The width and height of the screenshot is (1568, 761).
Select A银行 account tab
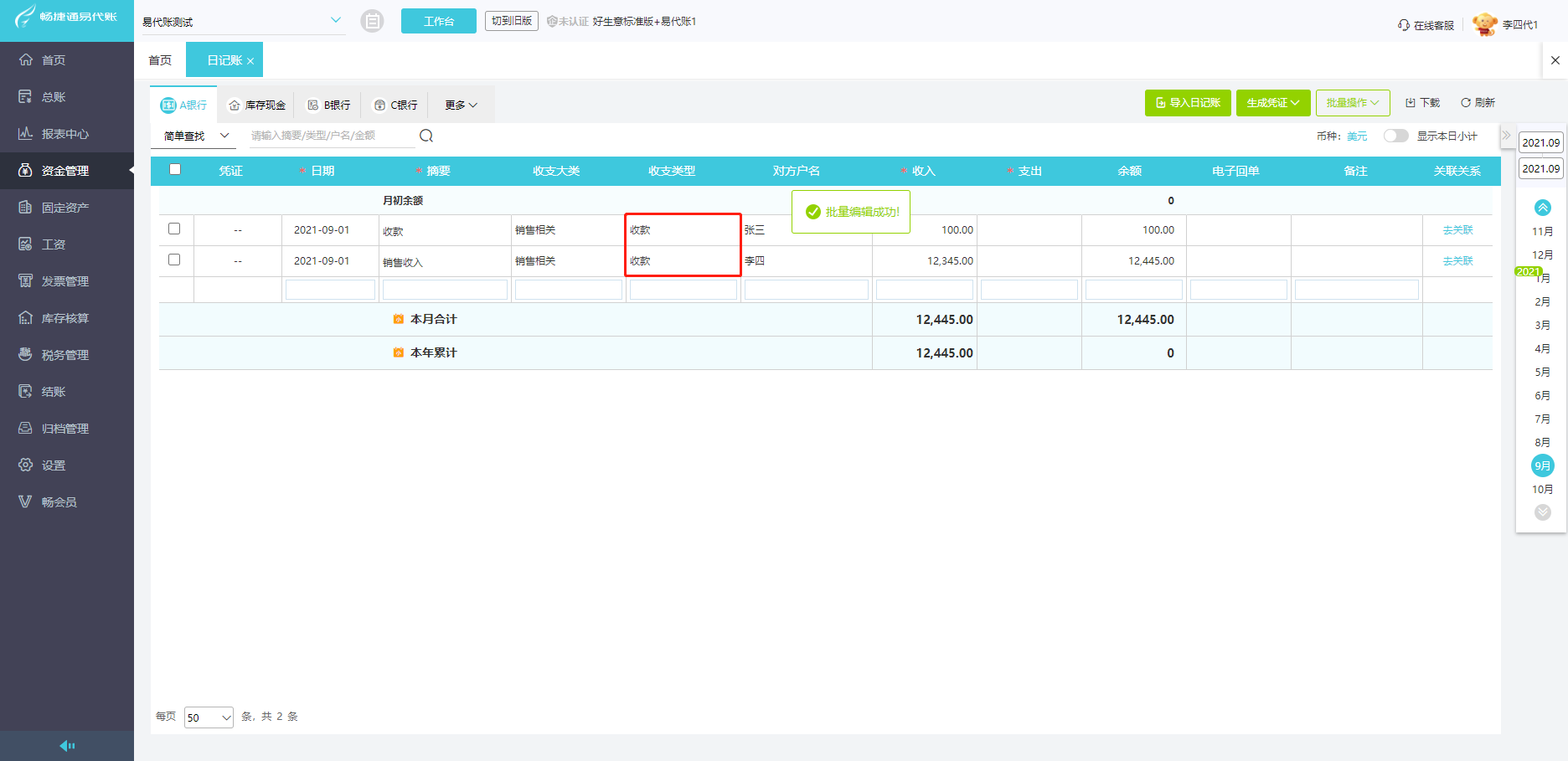coord(183,105)
